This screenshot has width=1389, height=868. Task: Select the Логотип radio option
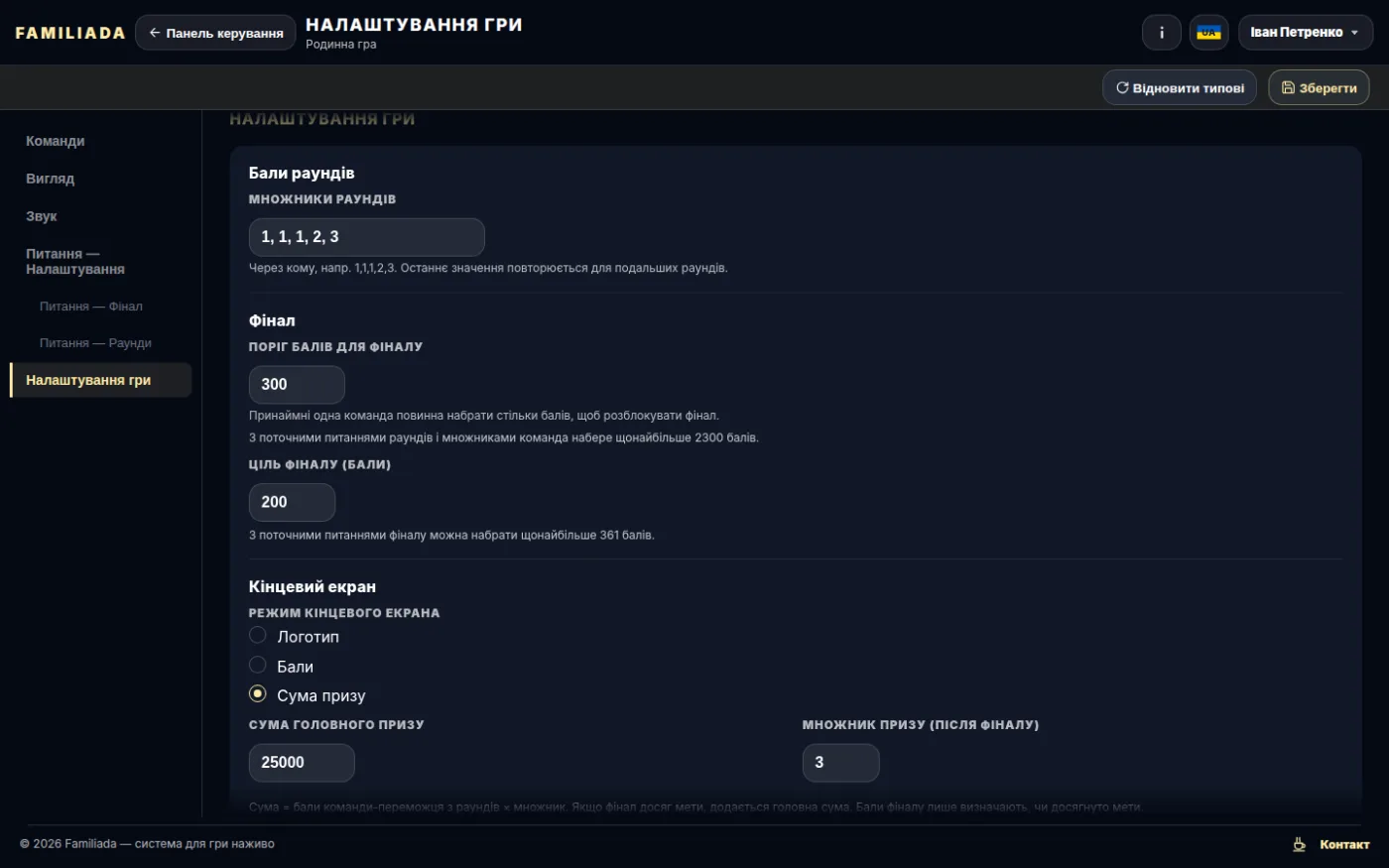(258, 635)
